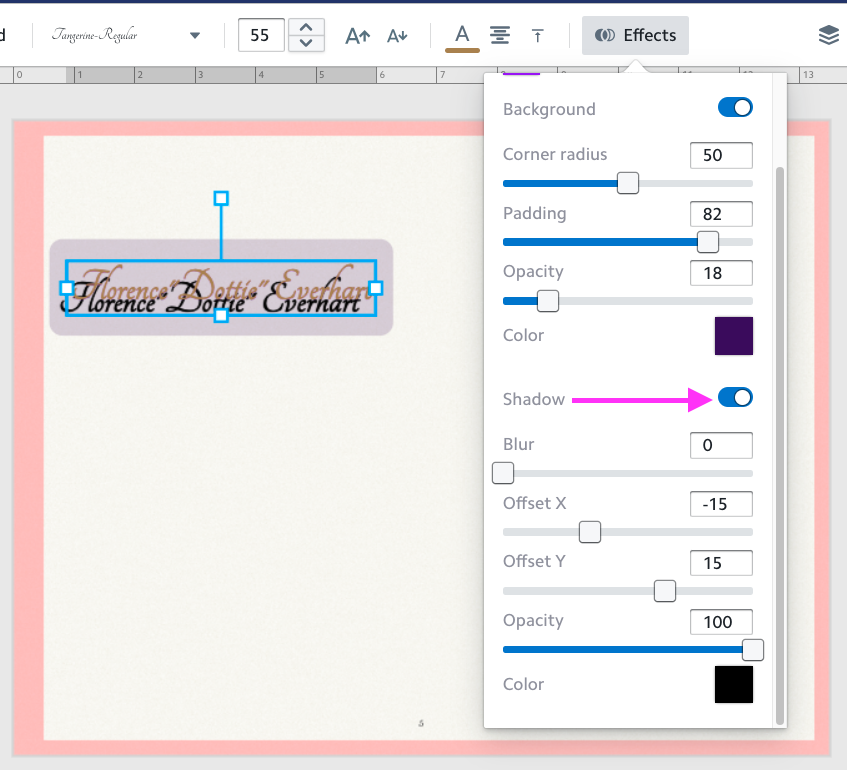Click the font size field showing 55
Screen dimensions: 847x770
(261, 35)
